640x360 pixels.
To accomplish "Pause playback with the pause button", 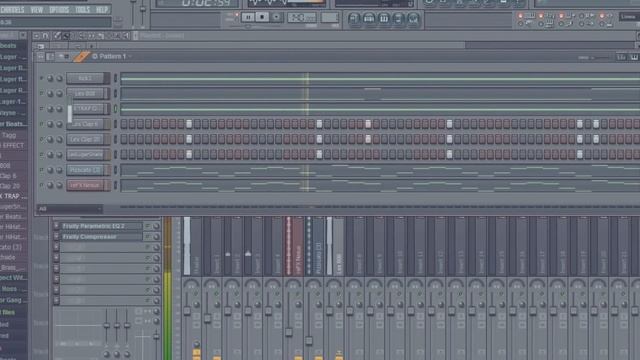I will click(248, 17).
